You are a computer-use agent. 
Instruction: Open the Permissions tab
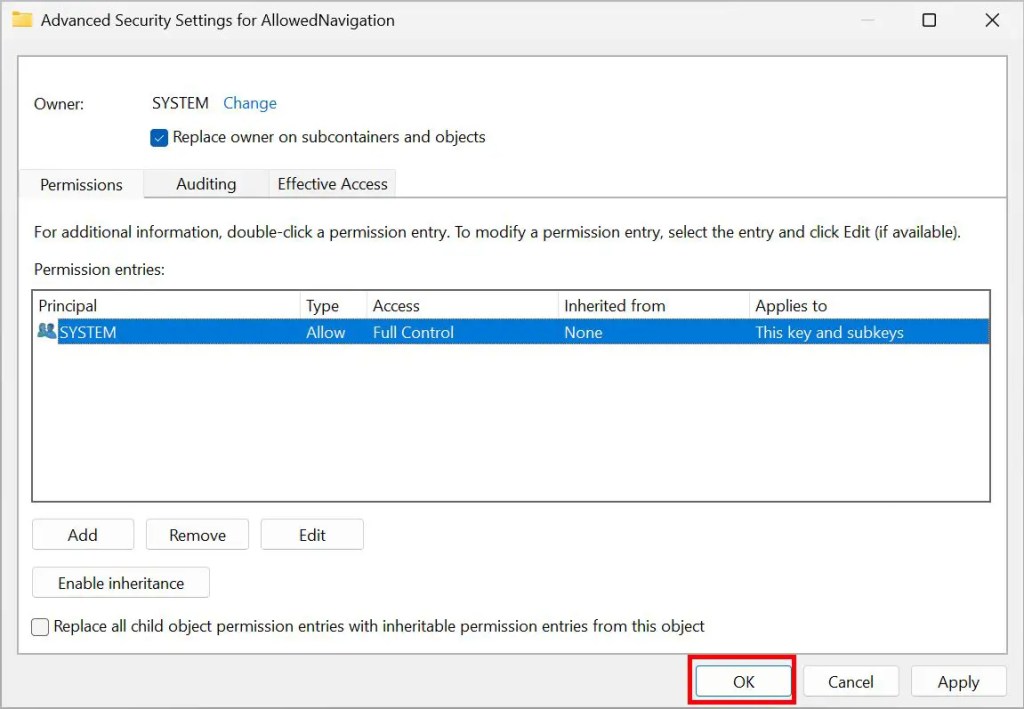(x=81, y=185)
